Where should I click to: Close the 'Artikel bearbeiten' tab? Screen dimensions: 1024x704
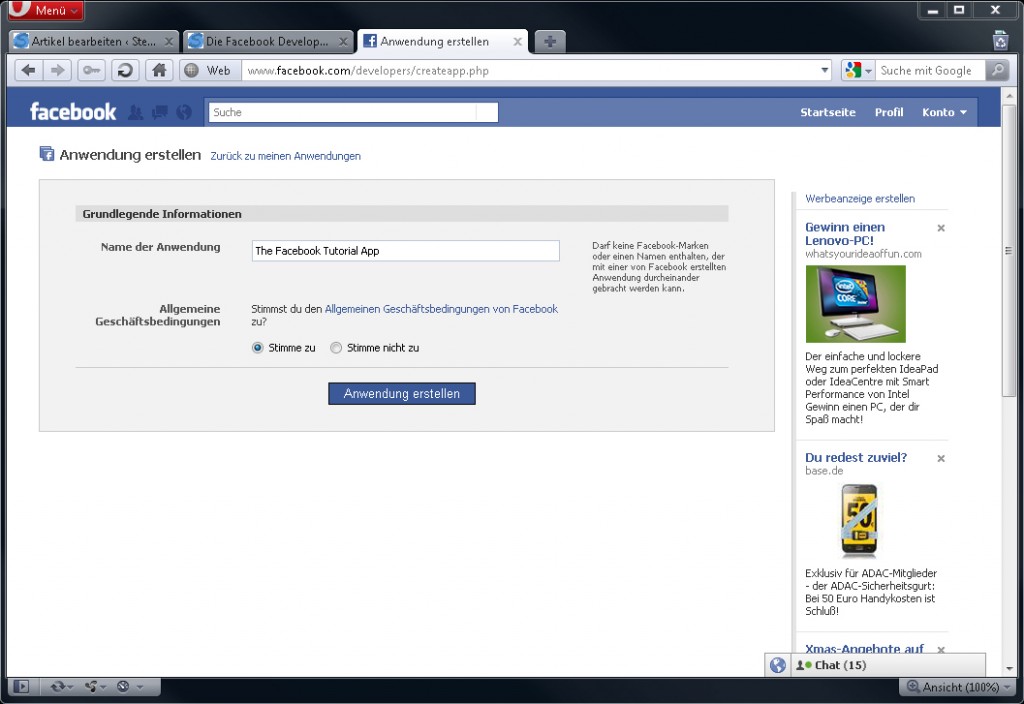coord(168,42)
